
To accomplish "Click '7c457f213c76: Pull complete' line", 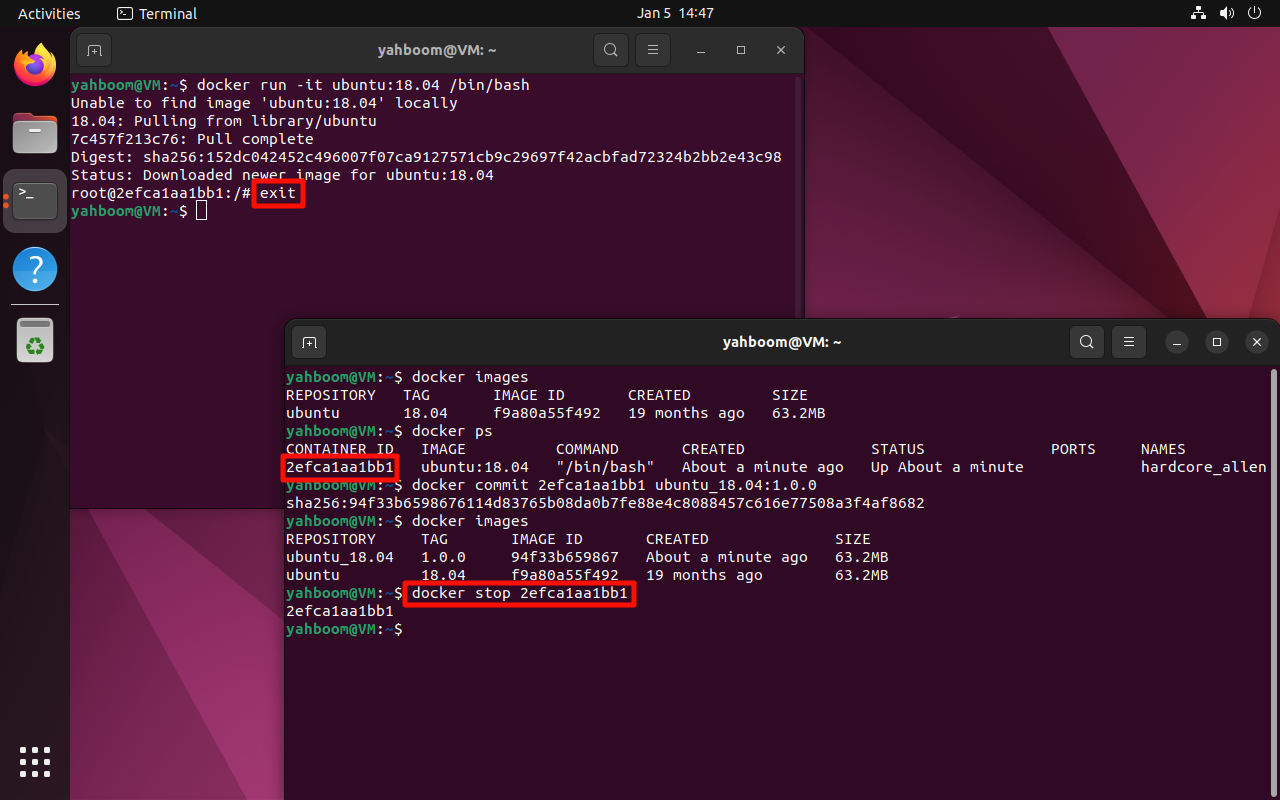I will tap(192, 139).
